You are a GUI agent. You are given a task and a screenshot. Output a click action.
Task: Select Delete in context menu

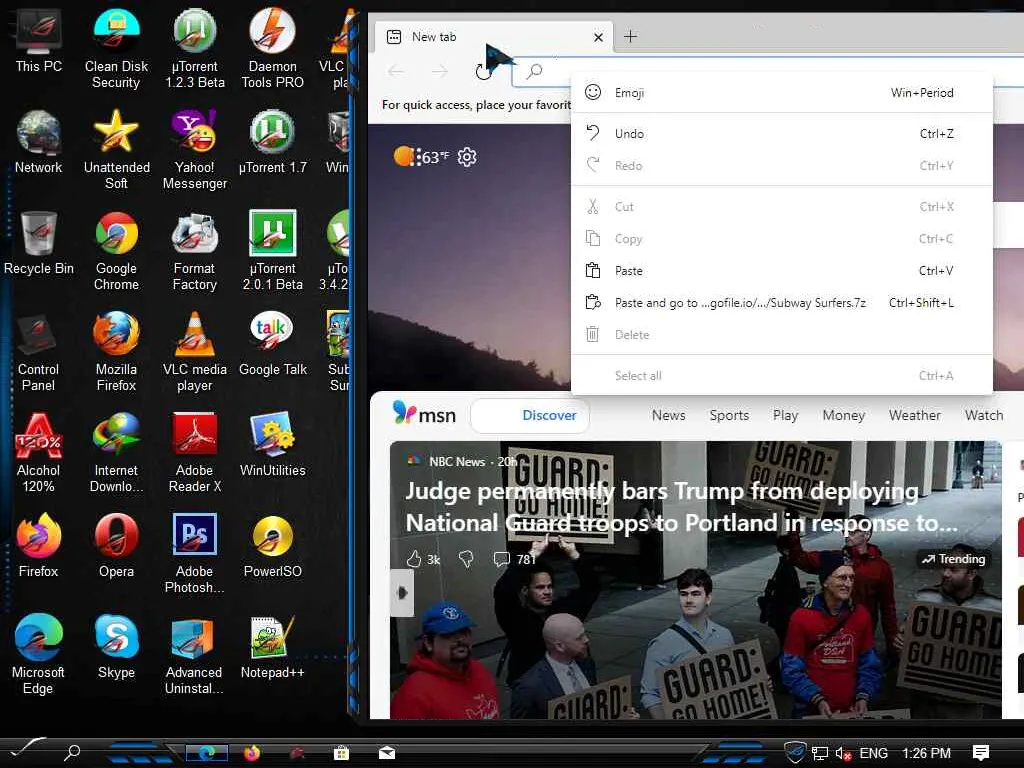pos(782,334)
